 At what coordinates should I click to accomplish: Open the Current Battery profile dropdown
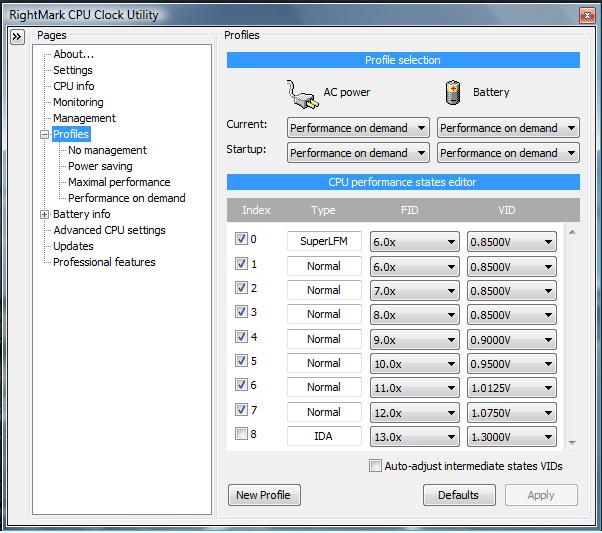(x=508, y=127)
